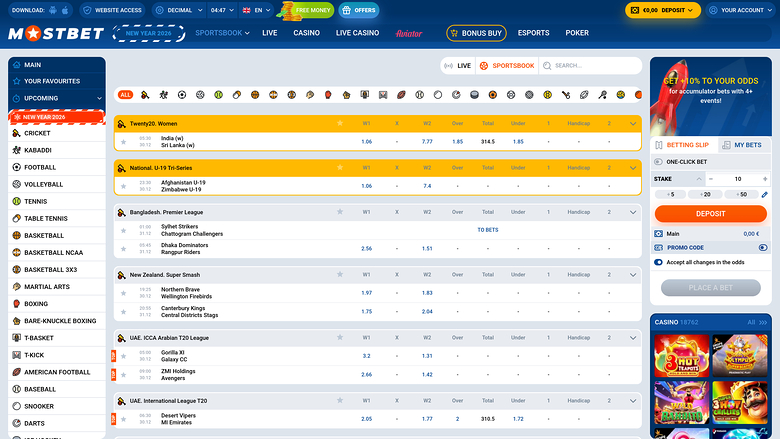The height and width of the screenshot is (439, 780).
Task: Click the football icon in sports filter bar
Action: (x=182, y=95)
